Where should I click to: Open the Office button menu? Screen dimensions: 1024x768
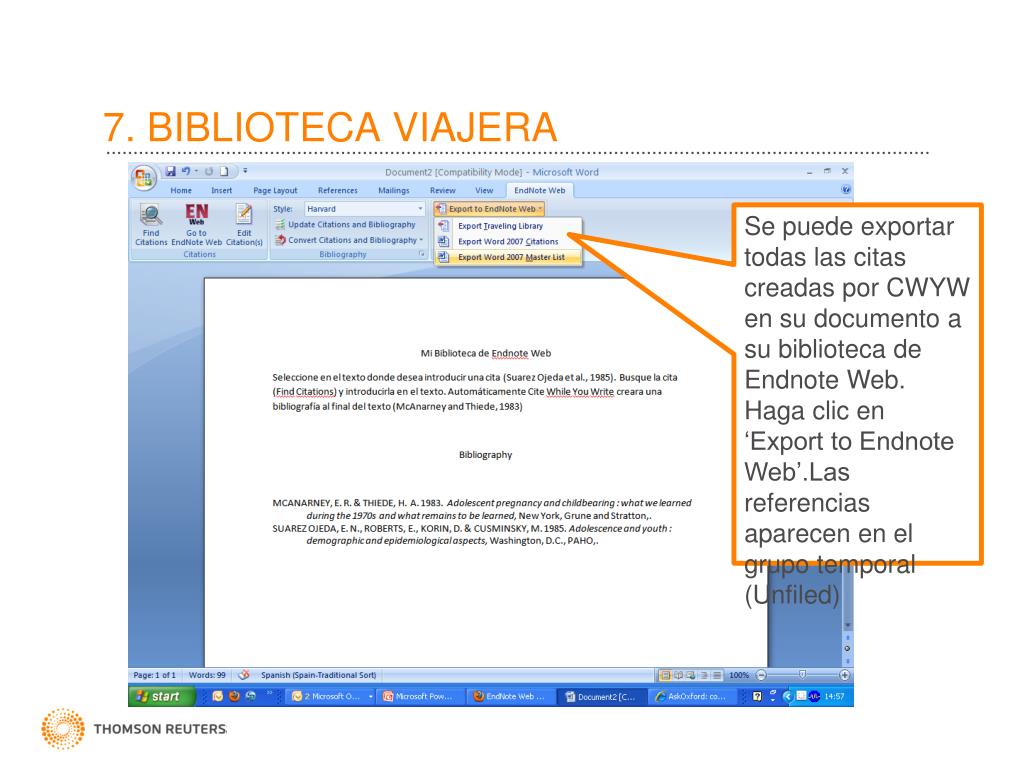(x=143, y=178)
